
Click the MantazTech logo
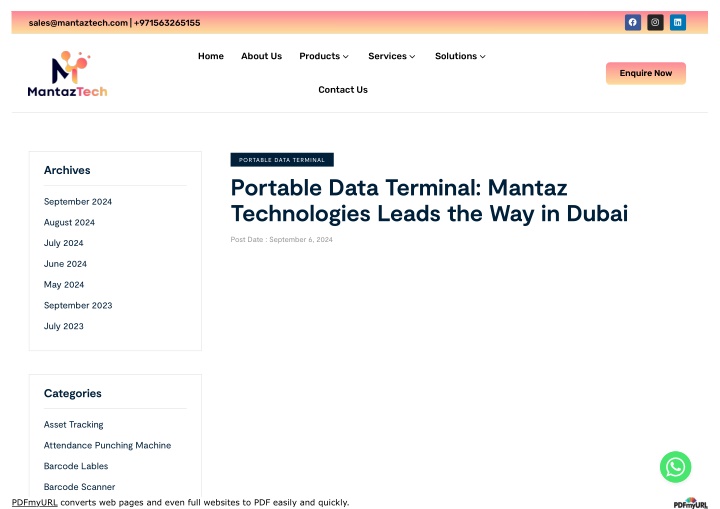coord(68,75)
